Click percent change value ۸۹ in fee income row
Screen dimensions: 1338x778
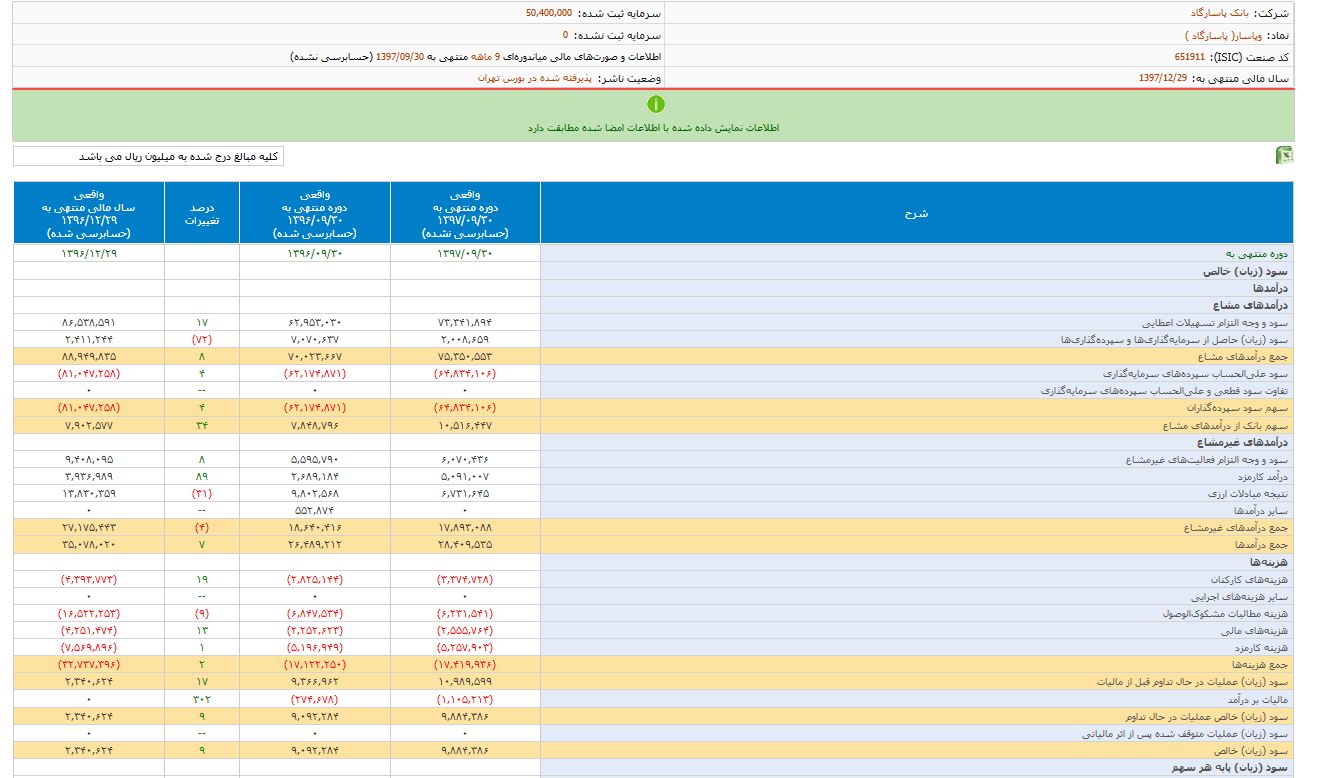pyautogui.click(x=202, y=477)
